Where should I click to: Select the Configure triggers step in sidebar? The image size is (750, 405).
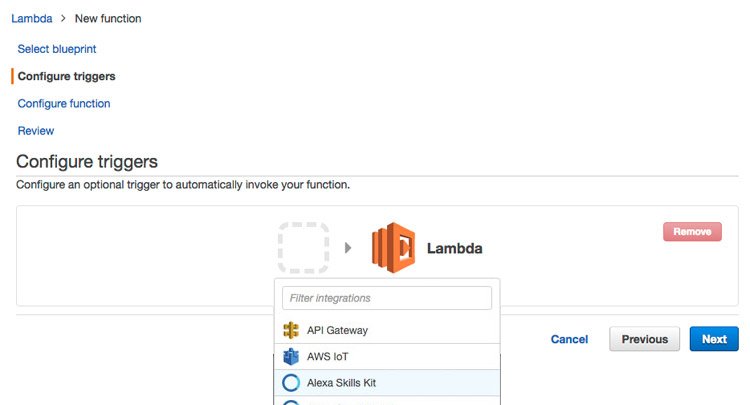pyautogui.click(x=66, y=76)
